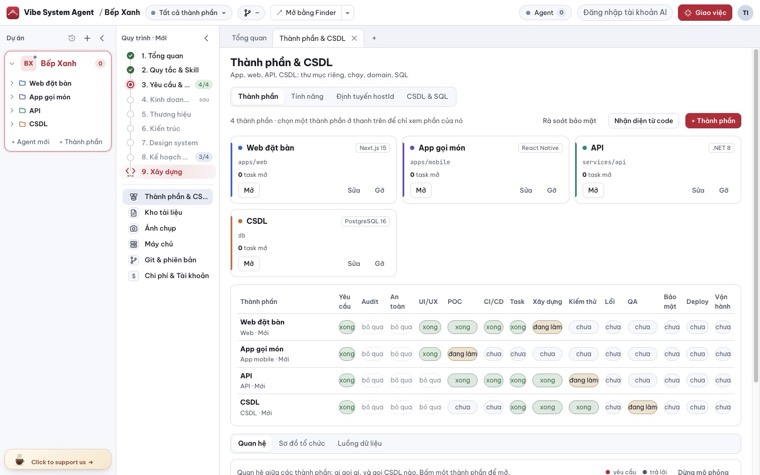Open Máy chủ server icon
The width and height of the screenshot is (760, 475).
[133, 244]
